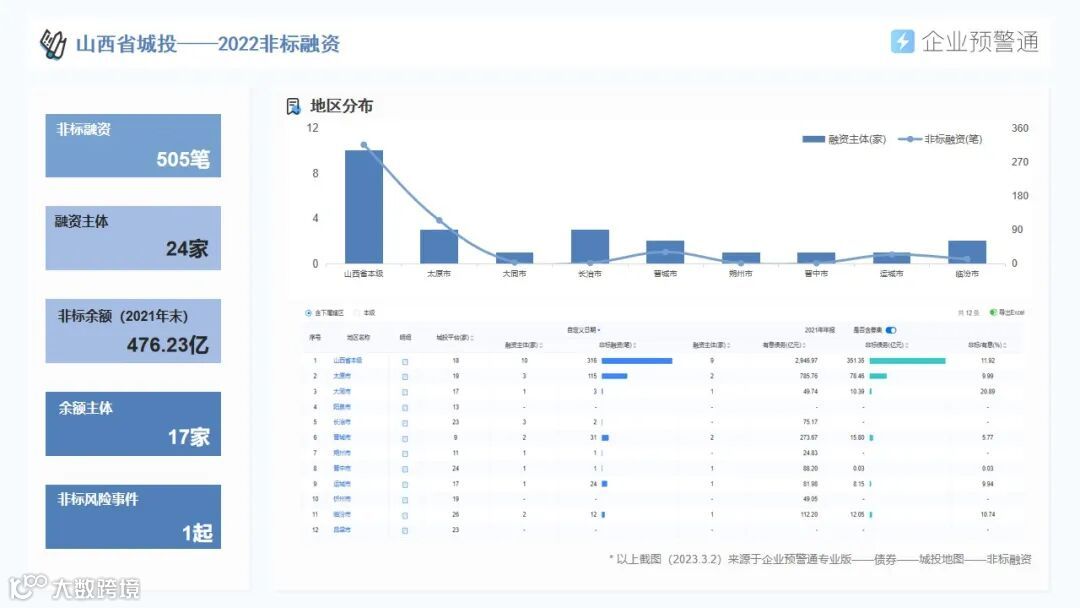Screen dimensions: 1080x608
Task: Click the 太原市 bar in the chart
Action: pos(439,247)
